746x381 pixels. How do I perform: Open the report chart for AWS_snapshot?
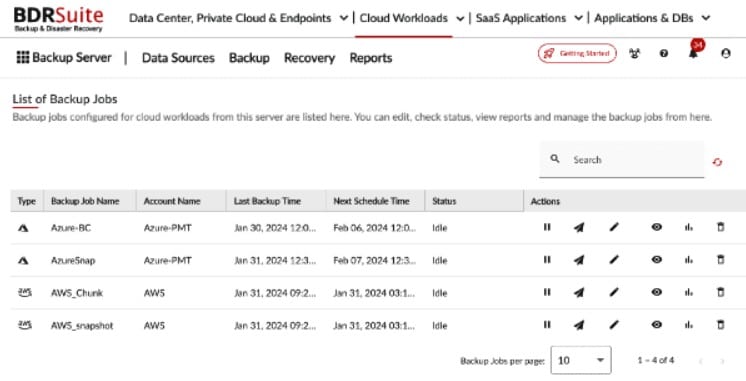pos(688,325)
